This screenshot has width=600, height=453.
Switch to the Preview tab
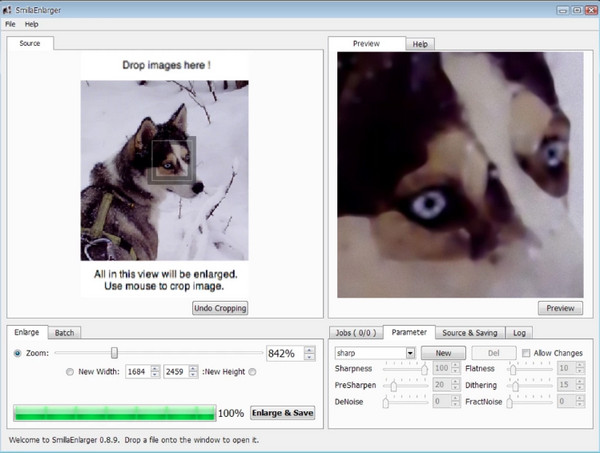[x=366, y=44]
